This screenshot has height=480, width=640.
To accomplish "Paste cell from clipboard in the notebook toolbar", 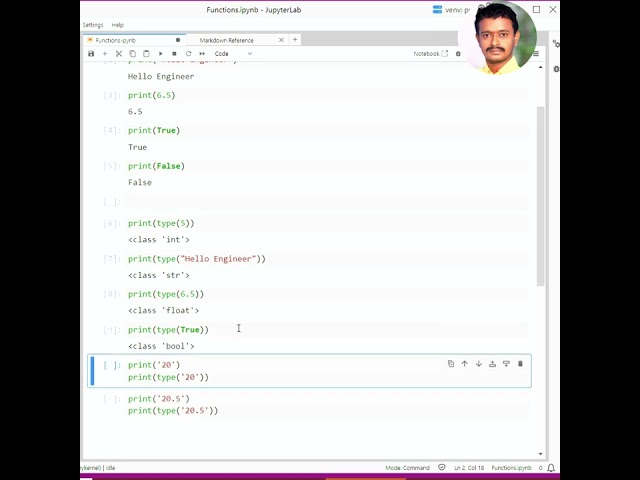I will click(x=147, y=53).
